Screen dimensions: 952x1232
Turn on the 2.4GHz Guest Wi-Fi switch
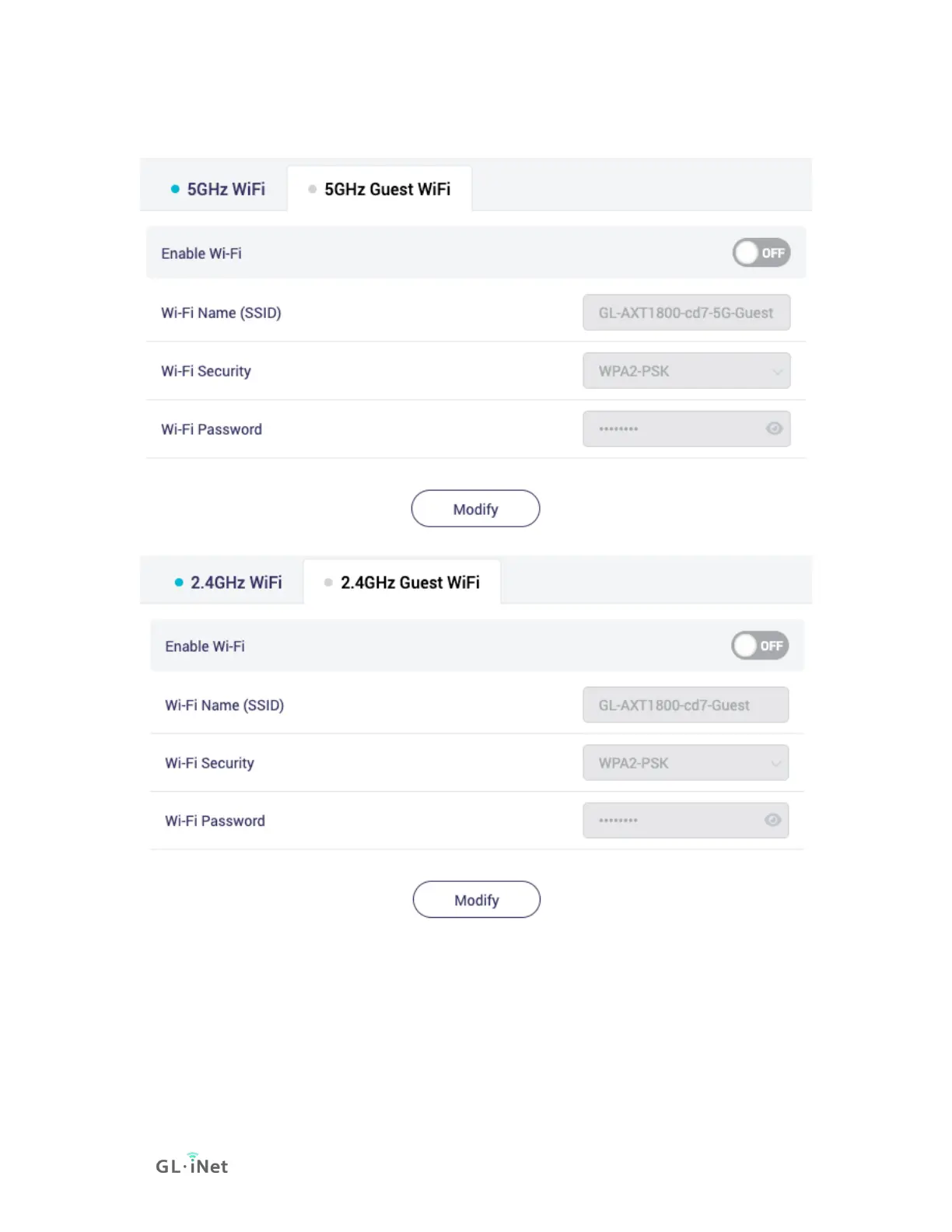click(760, 646)
